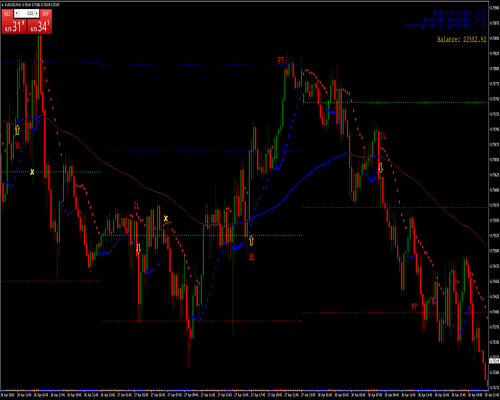Click the yellow X marker on the left green dotted line
Screen dimensions: 500x400
32,172
